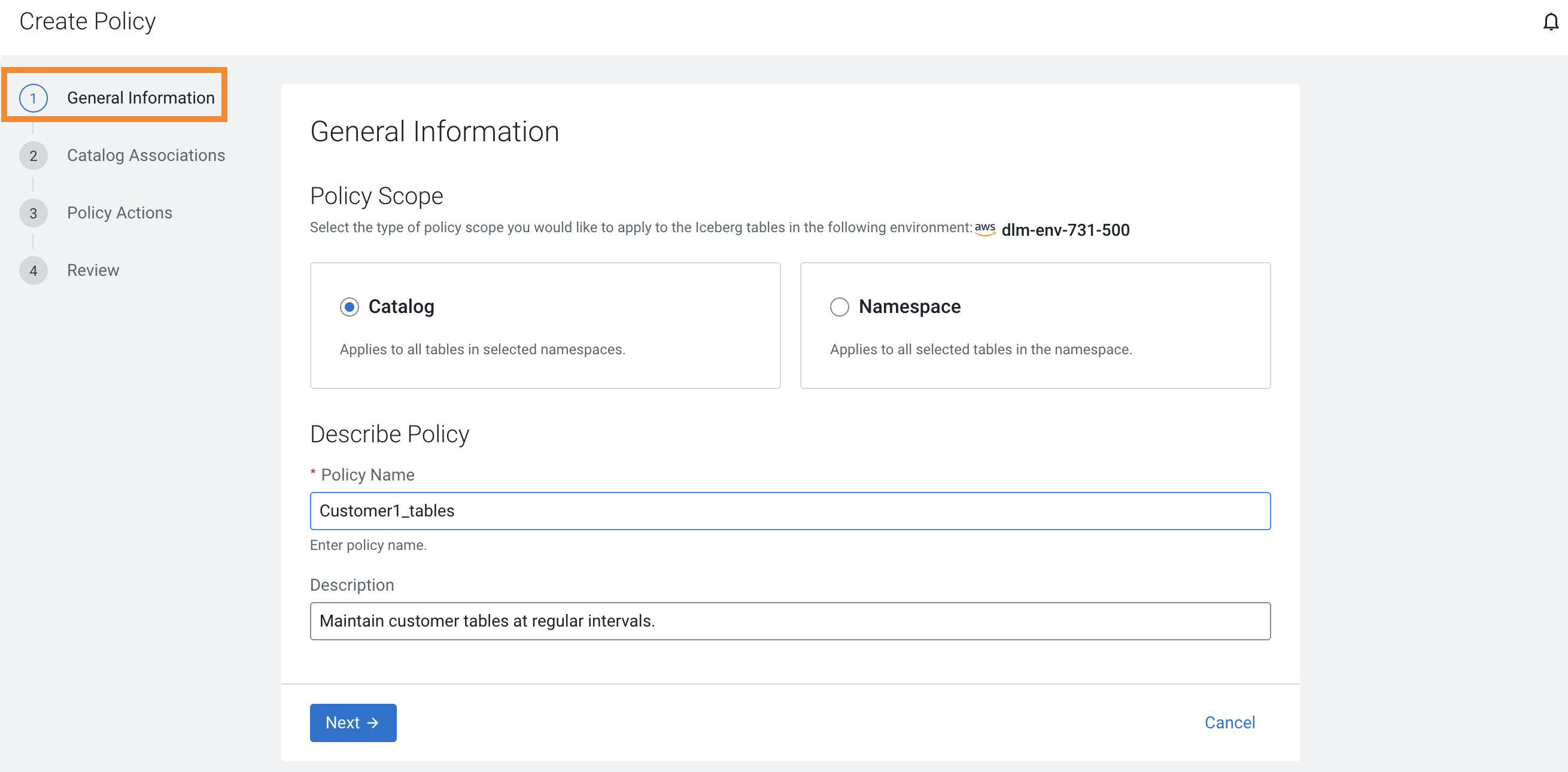Select the dlm-env-731-500 environment label
Screen dimensions: 1568x772
[1065, 230]
